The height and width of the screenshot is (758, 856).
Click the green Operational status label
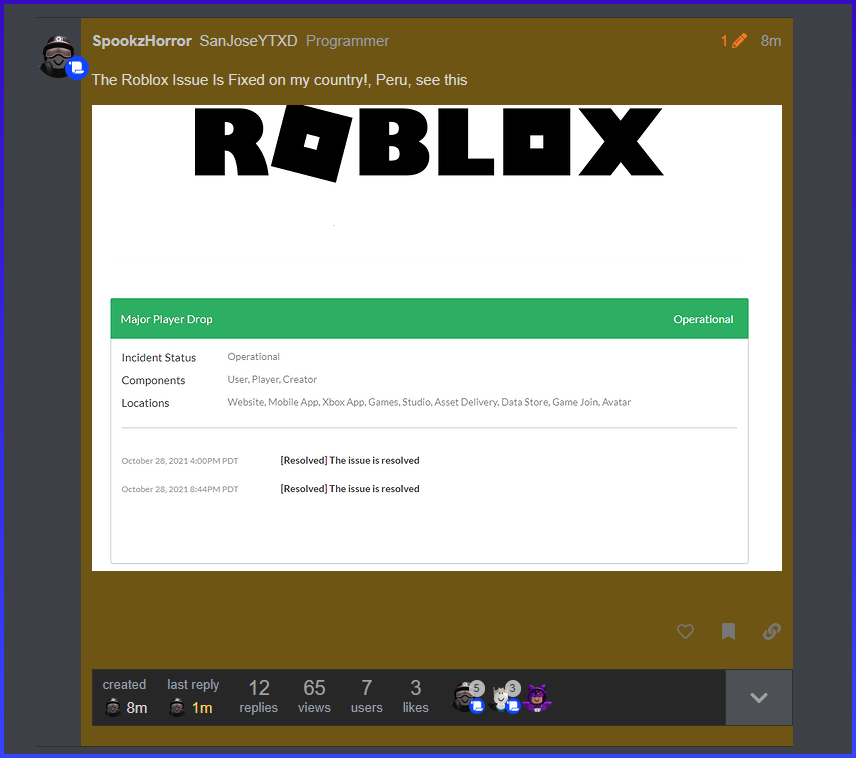point(703,319)
